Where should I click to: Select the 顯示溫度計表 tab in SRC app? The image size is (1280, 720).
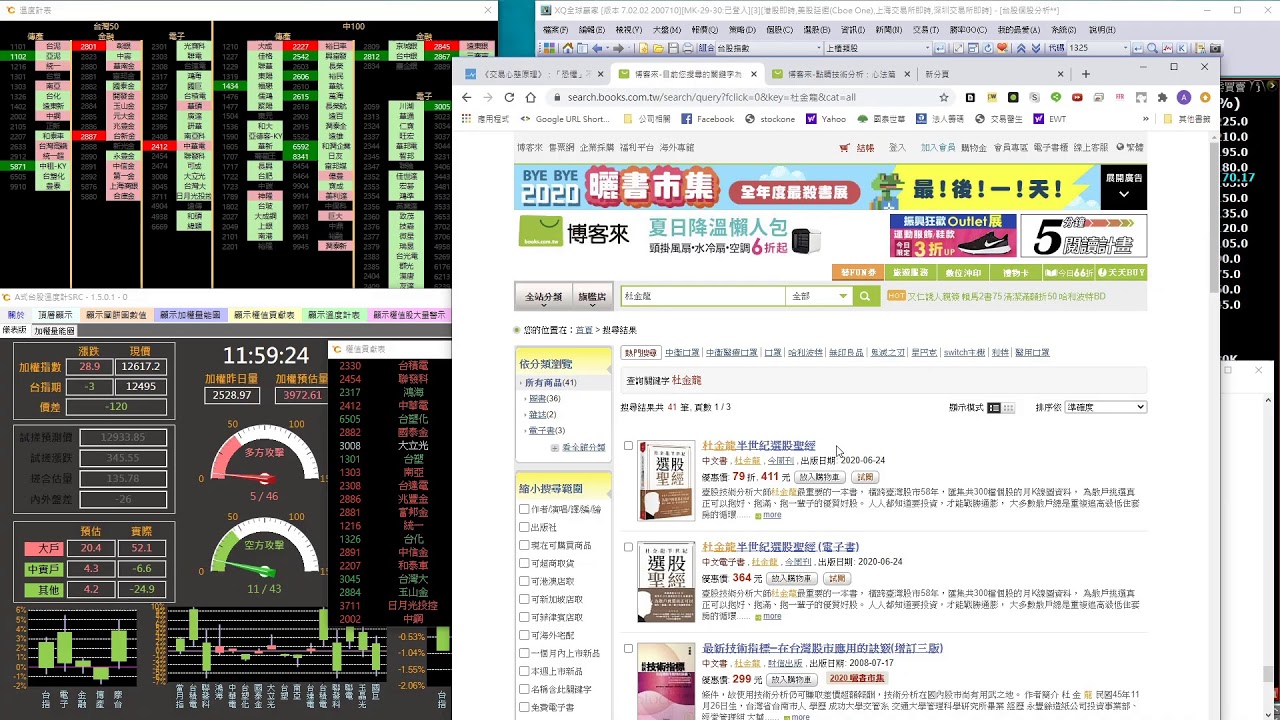(333, 315)
